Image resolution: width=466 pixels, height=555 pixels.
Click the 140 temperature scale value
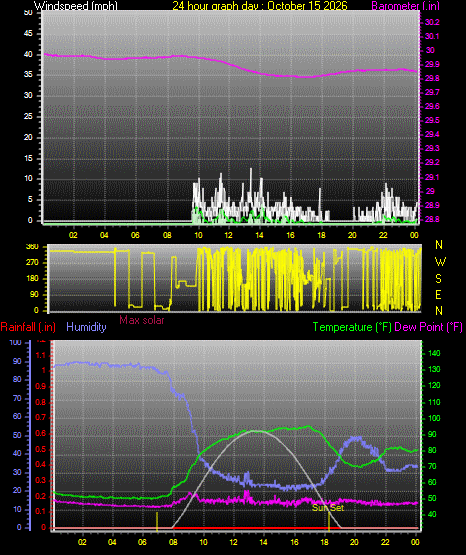pyautogui.click(x=434, y=353)
